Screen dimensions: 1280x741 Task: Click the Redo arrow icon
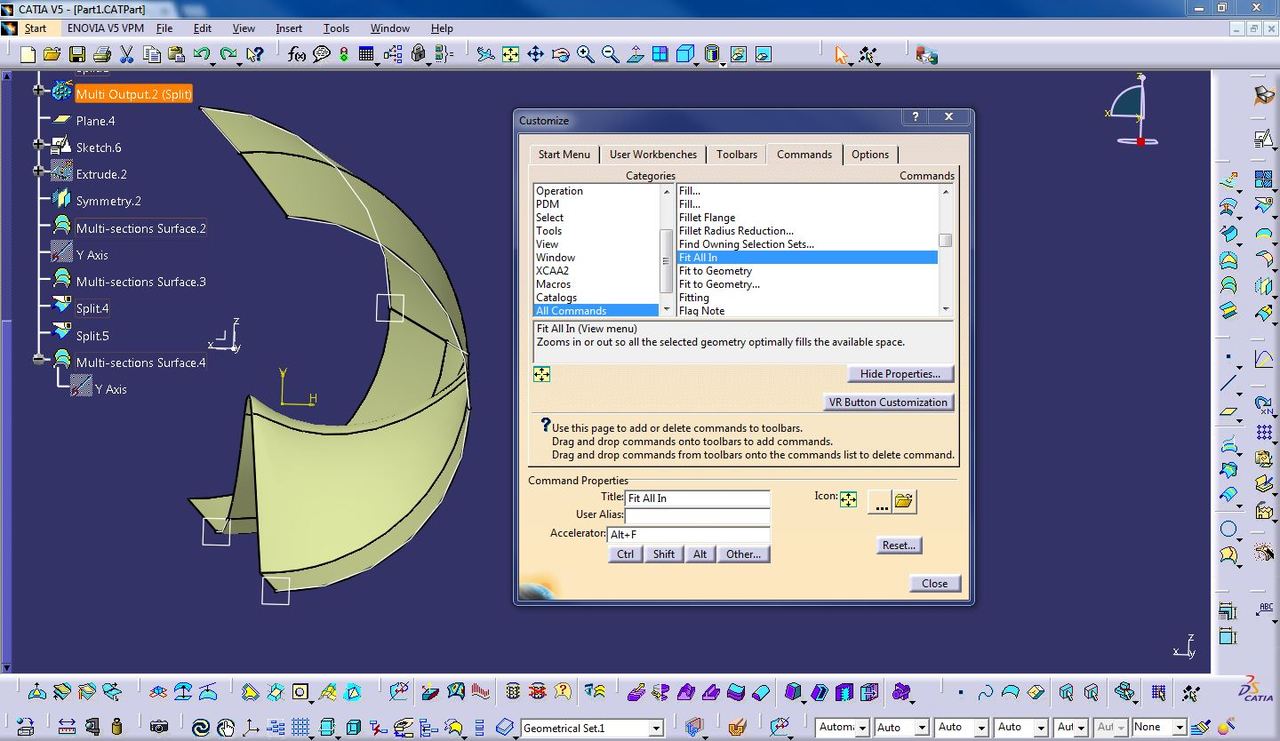[229, 54]
